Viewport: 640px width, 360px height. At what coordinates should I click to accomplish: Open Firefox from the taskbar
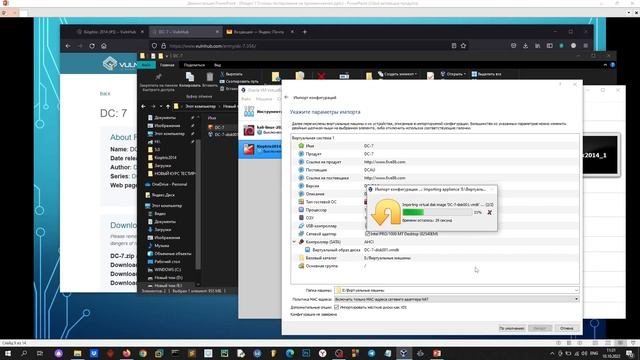coord(127,353)
